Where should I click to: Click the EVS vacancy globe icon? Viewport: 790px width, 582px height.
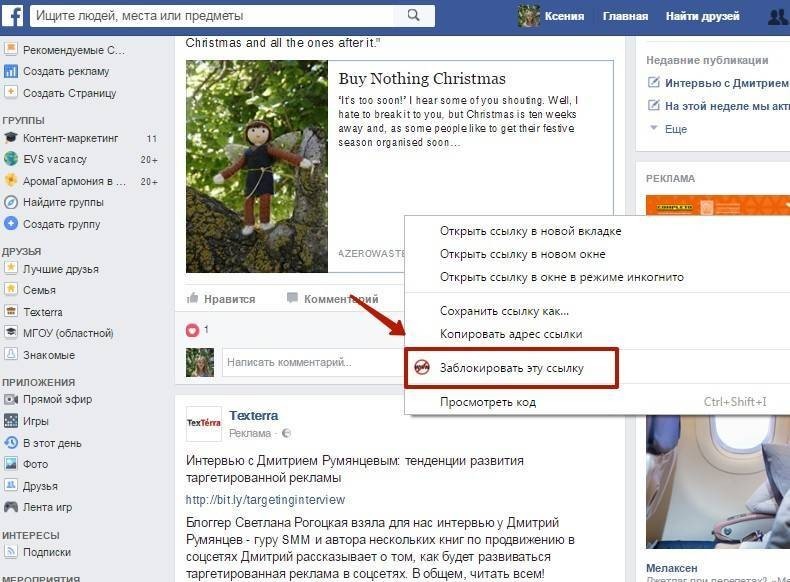[11, 159]
